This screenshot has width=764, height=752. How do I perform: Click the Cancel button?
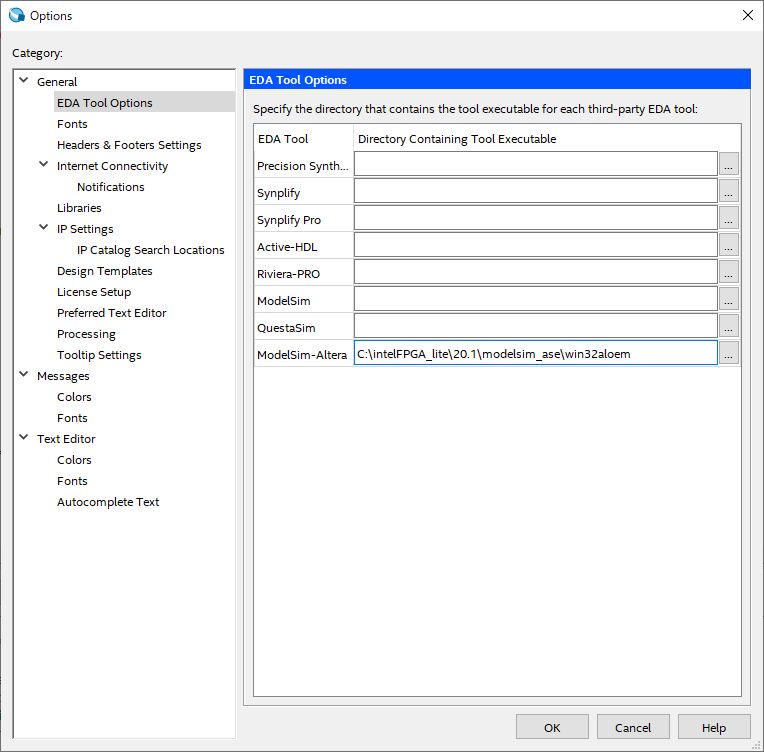(633, 728)
